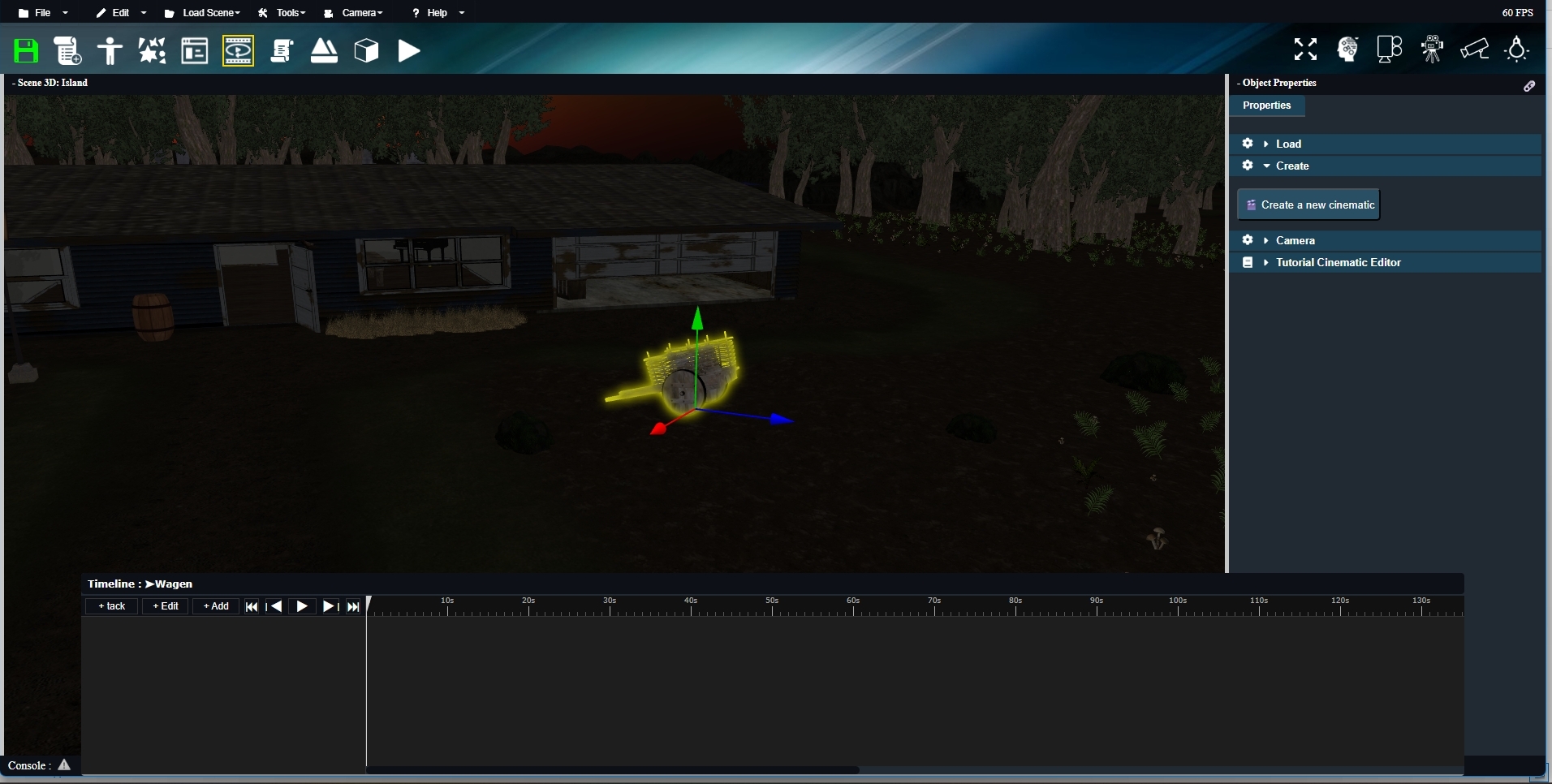Select the security camera icon
This screenshot has width=1552, height=784.
[1474, 50]
